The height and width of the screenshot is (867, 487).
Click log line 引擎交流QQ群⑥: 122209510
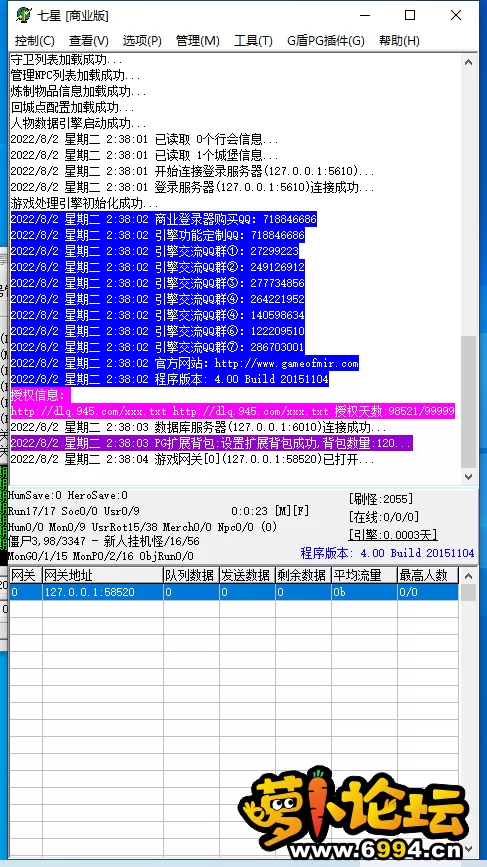pos(158,332)
